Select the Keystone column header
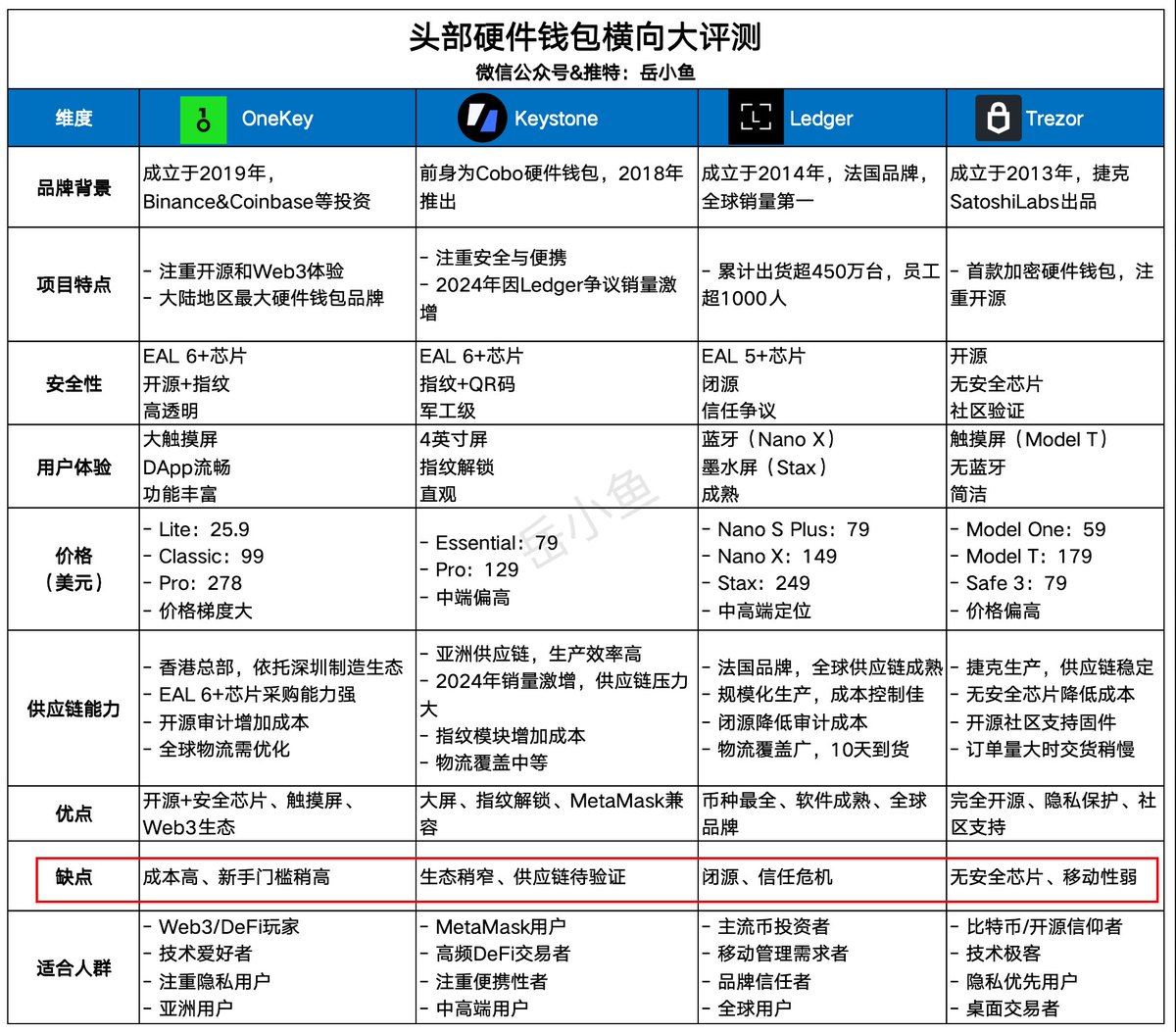This screenshot has height=1032, width=1176. pyautogui.click(x=556, y=118)
